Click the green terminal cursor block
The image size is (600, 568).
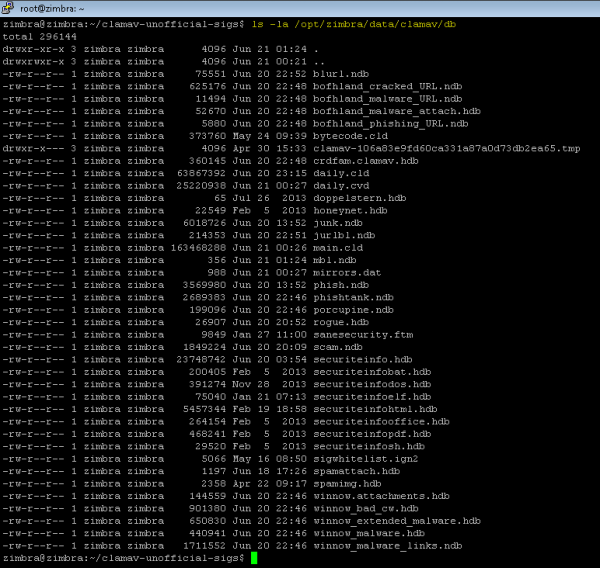click(x=254, y=558)
